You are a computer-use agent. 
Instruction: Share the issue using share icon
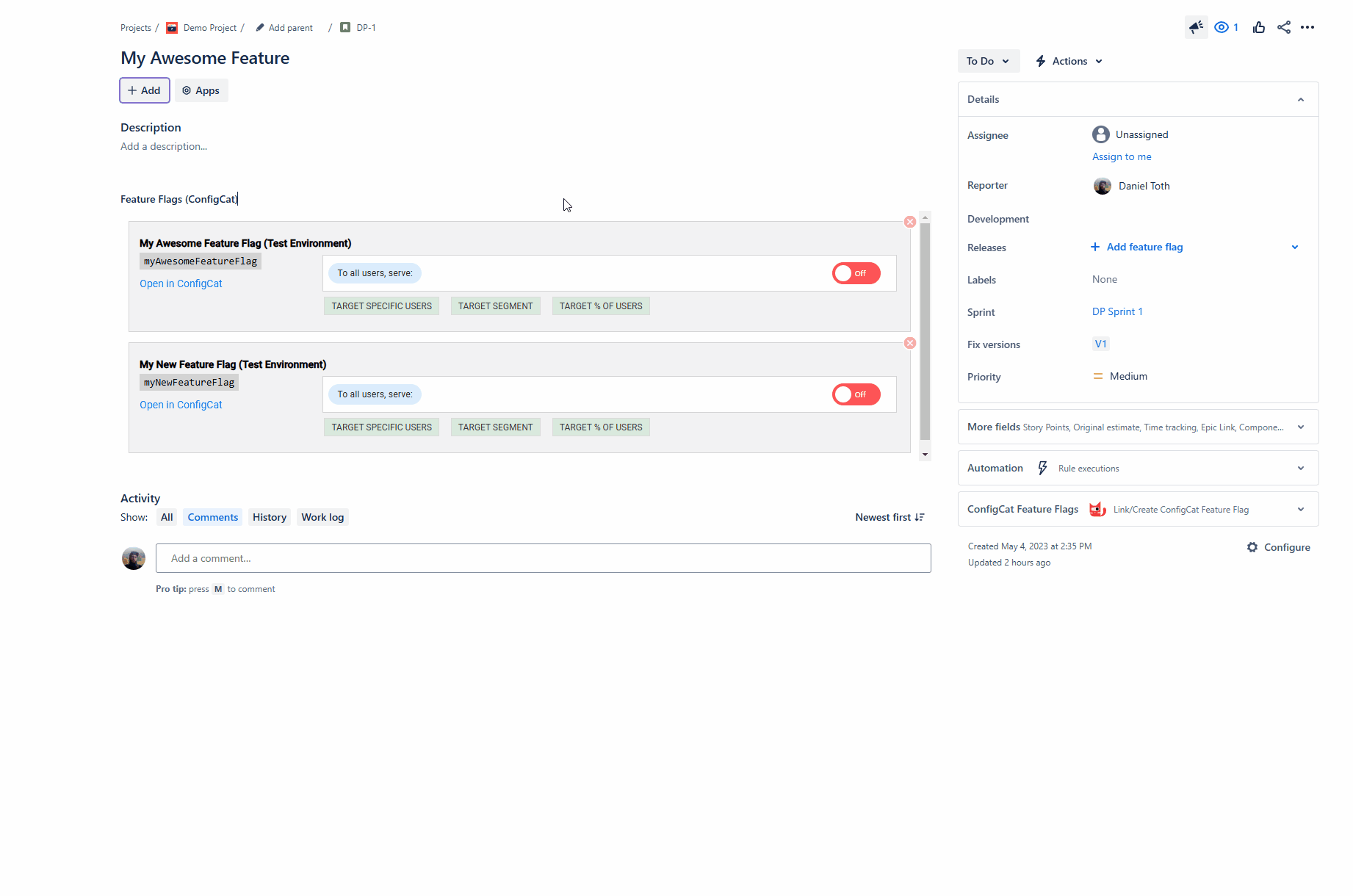click(1284, 27)
